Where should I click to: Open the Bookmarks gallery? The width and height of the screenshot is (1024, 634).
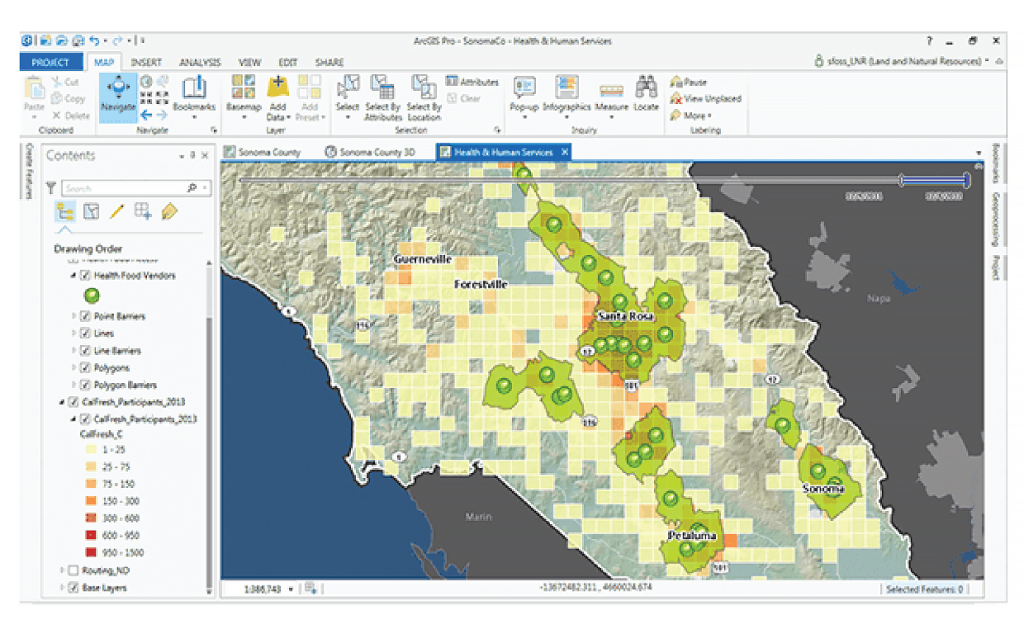click(x=193, y=95)
